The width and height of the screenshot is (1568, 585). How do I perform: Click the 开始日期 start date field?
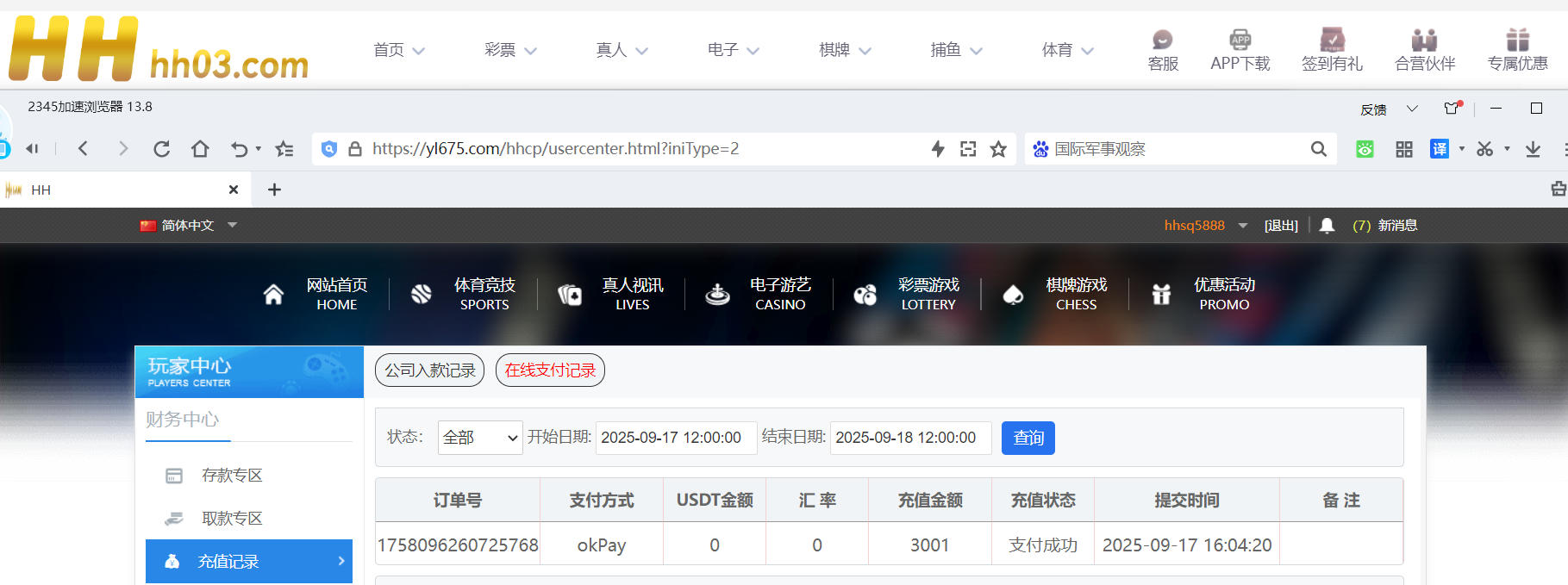[675, 438]
